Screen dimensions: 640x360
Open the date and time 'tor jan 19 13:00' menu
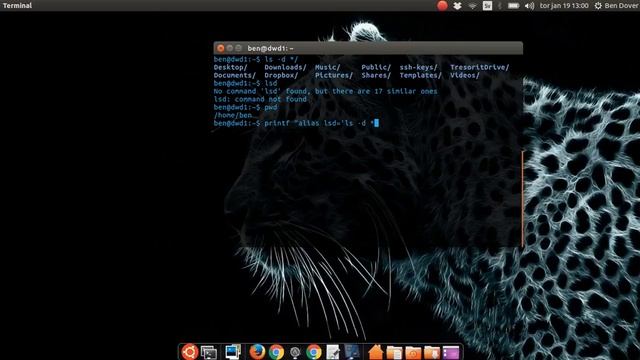(x=564, y=6)
